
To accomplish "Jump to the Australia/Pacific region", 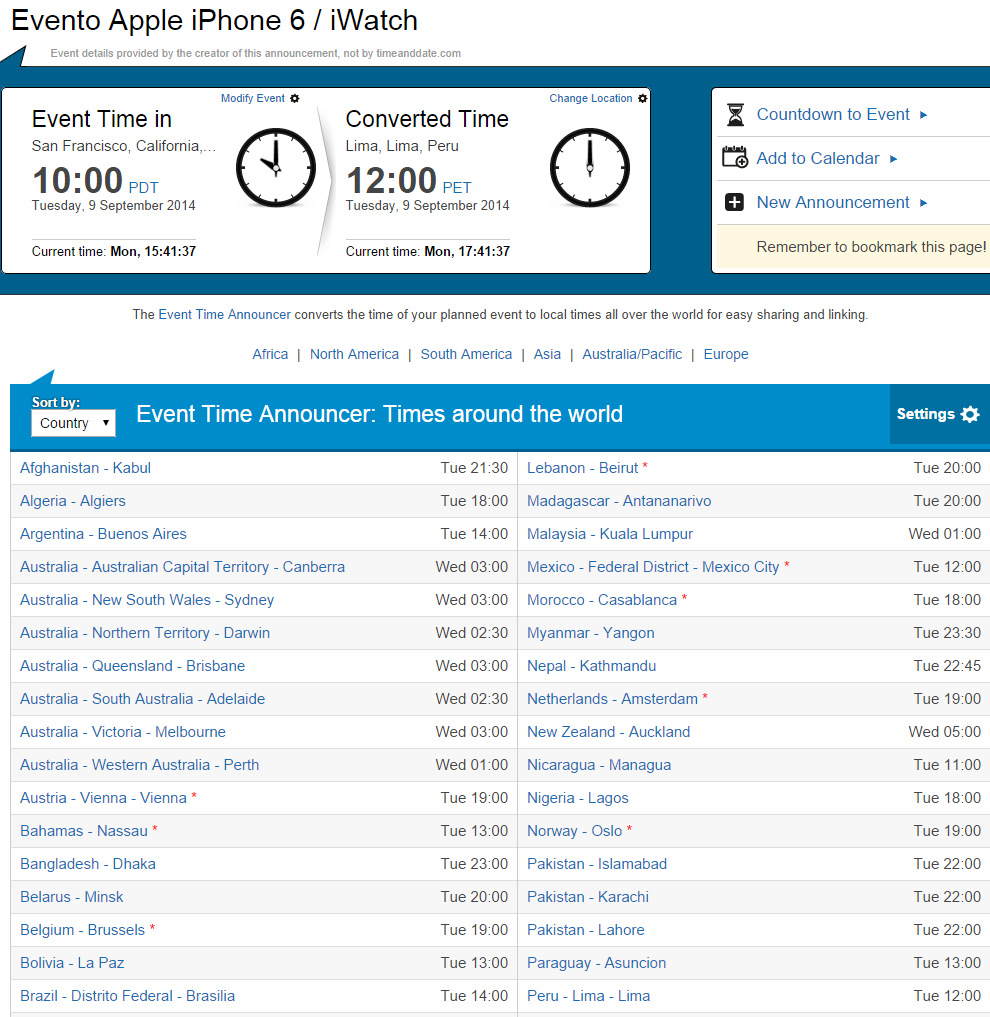I will [x=632, y=354].
